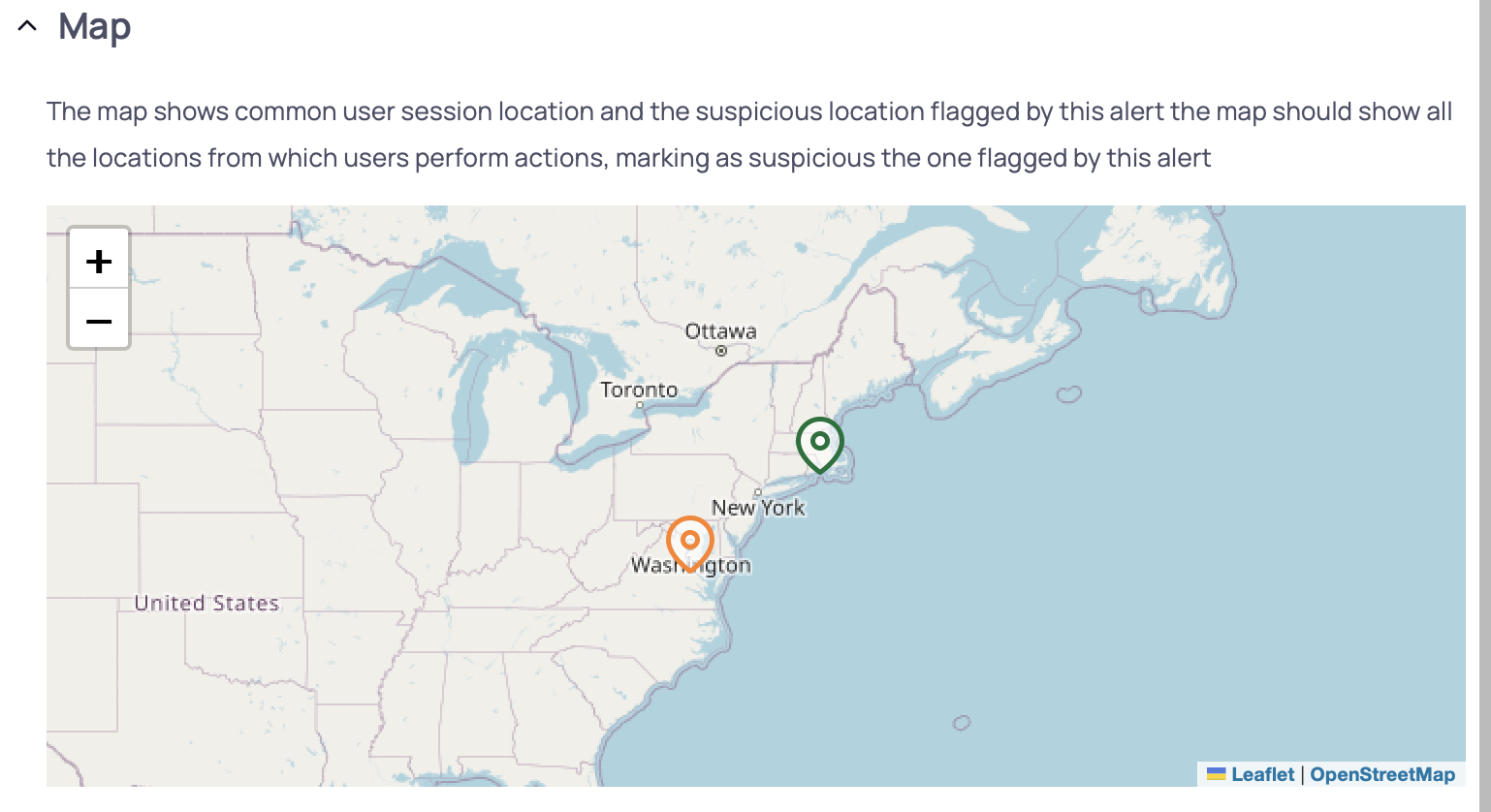Image resolution: width=1491 pixels, height=812 pixels.
Task: Click the Washington label on map
Action: 691,565
